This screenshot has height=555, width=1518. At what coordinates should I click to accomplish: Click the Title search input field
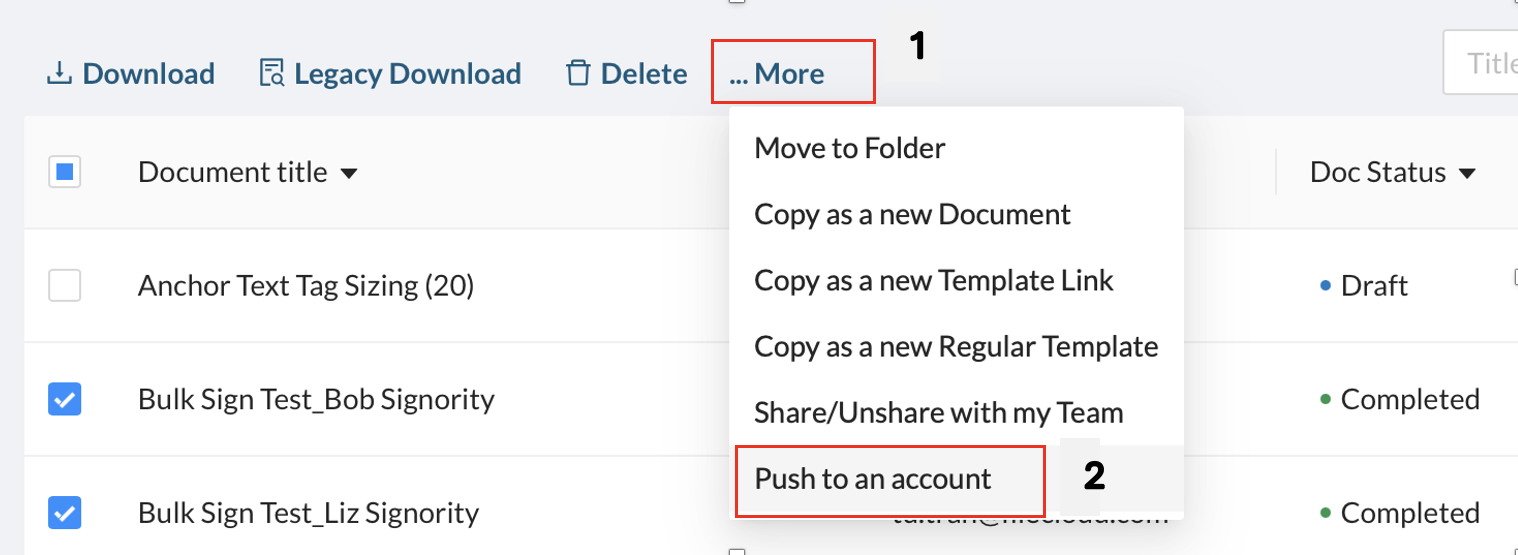pyautogui.click(x=1480, y=63)
